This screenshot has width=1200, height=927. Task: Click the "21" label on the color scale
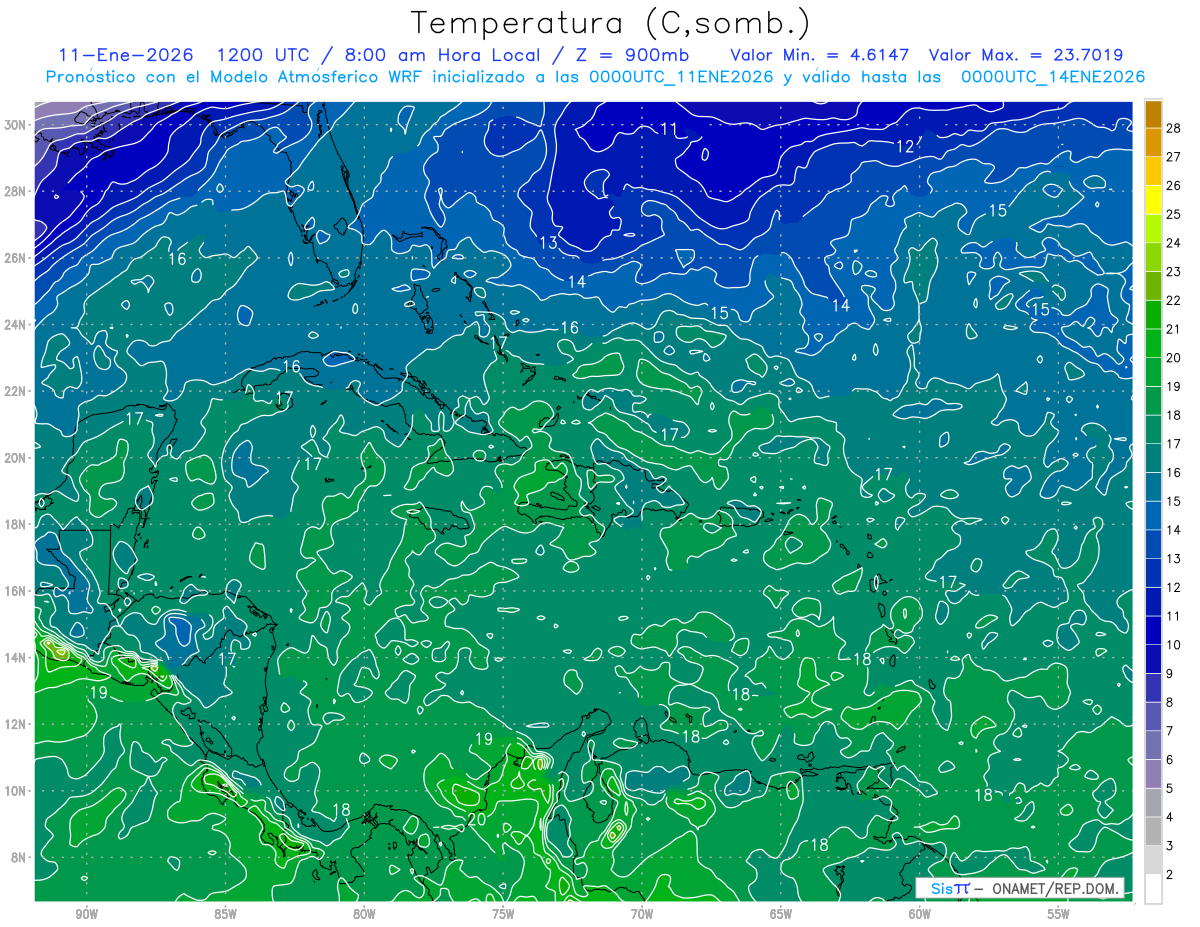click(x=1175, y=329)
